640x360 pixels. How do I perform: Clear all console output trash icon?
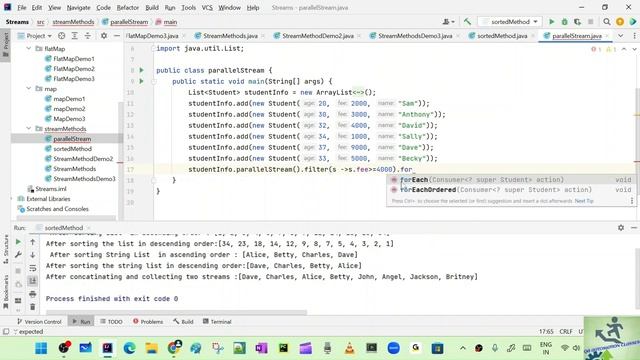33,307
